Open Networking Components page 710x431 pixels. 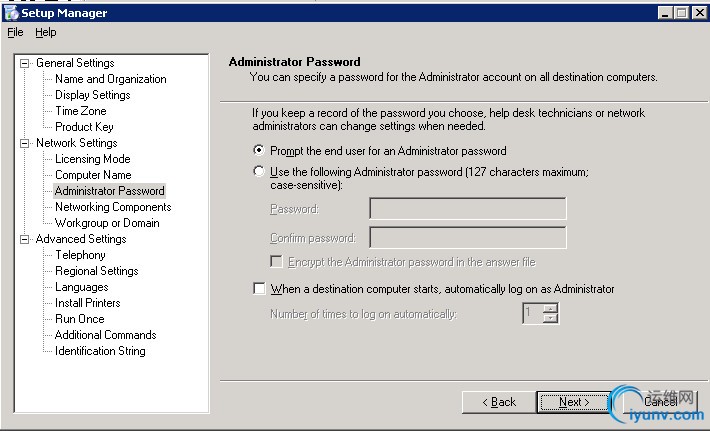point(113,207)
